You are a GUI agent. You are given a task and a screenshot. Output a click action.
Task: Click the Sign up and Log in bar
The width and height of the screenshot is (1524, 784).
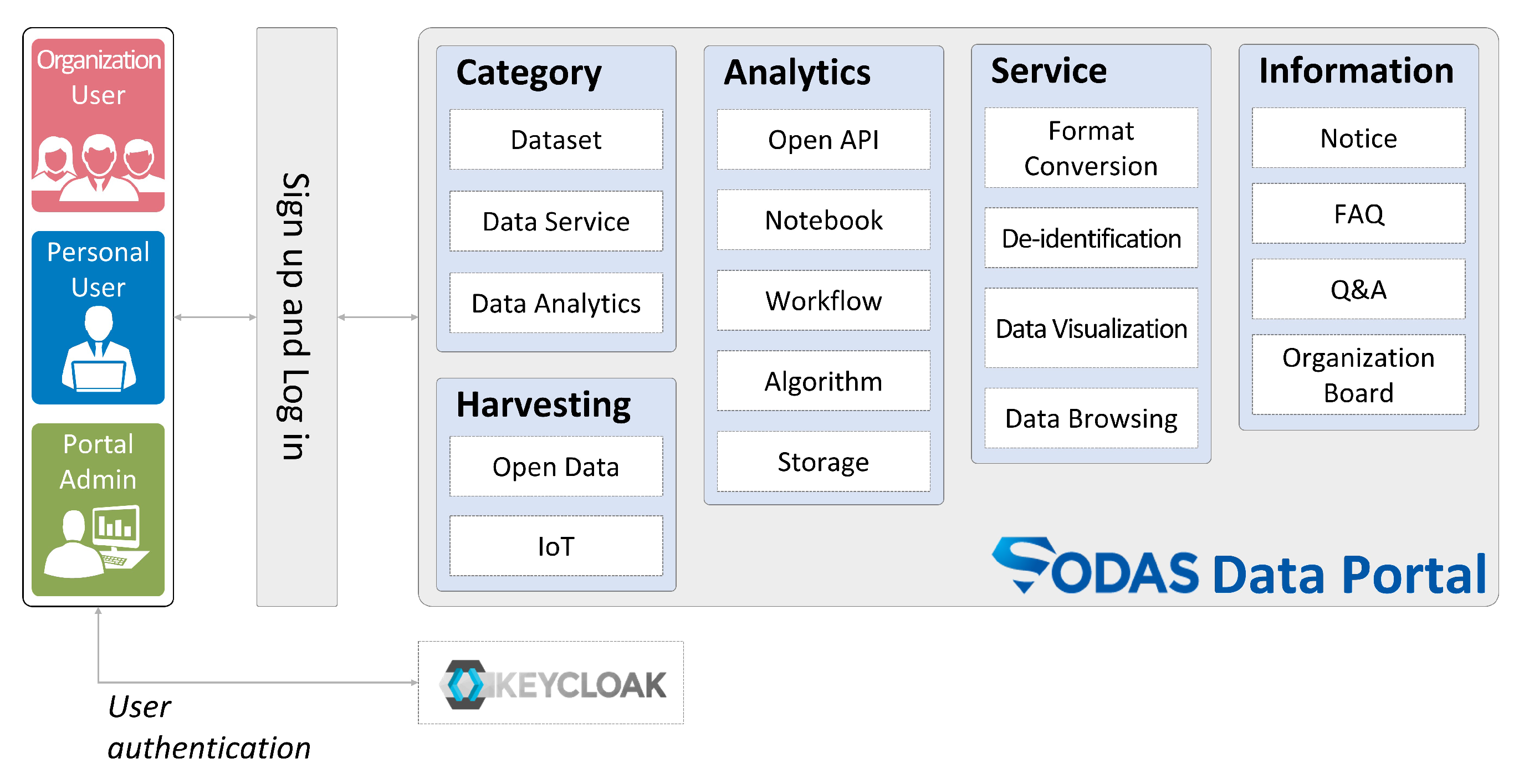(296, 316)
